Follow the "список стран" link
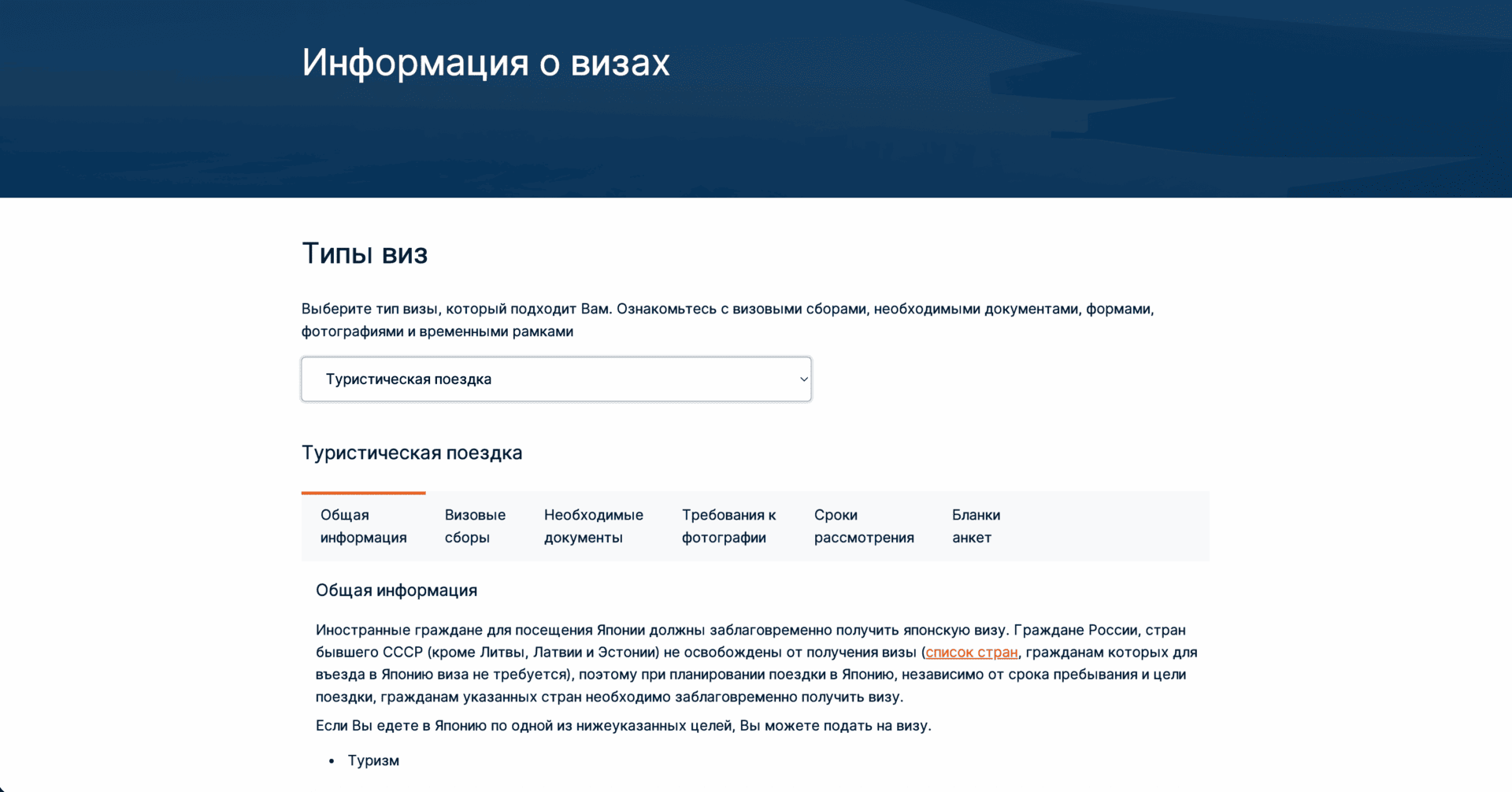Viewport: 1512px width, 792px height. click(x=972, y=652)
